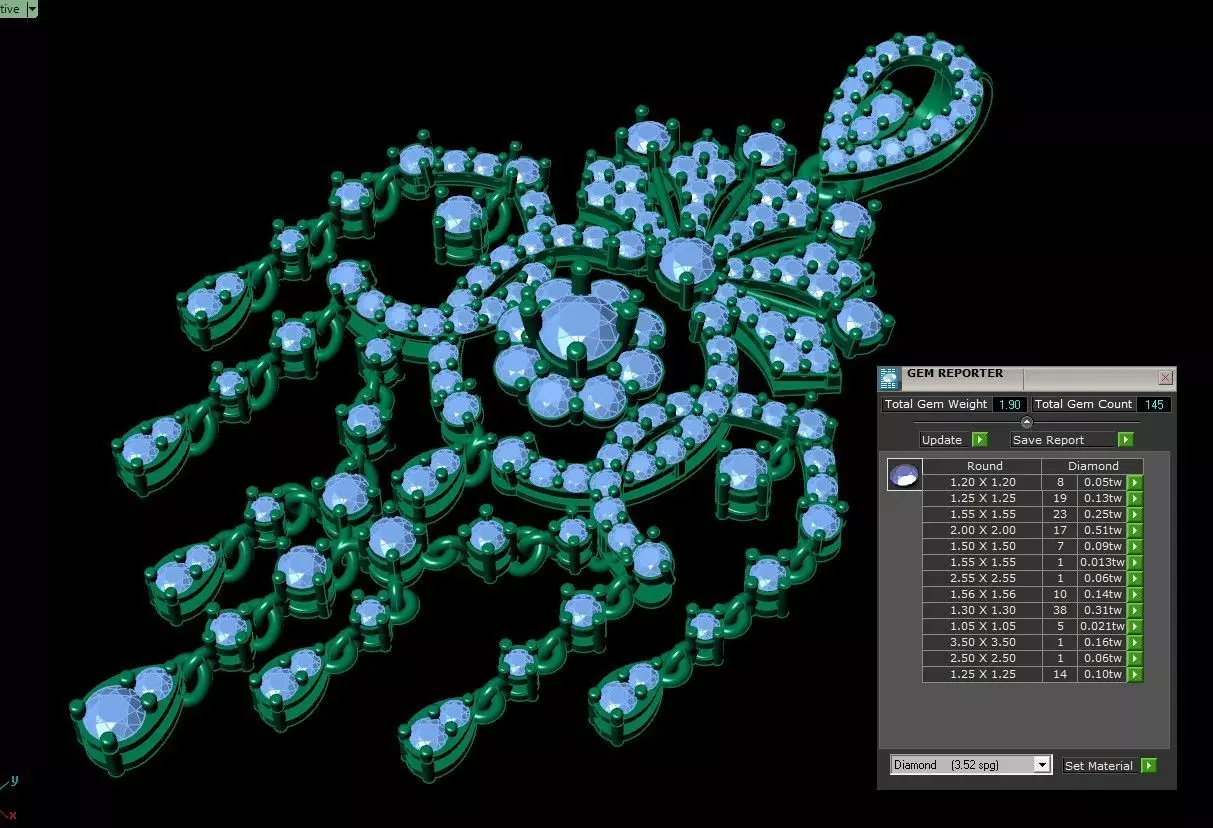The width and height of the screenshot is (1213, 828).
Task: Click the count cell showing 38
Action: [1059, 610]
